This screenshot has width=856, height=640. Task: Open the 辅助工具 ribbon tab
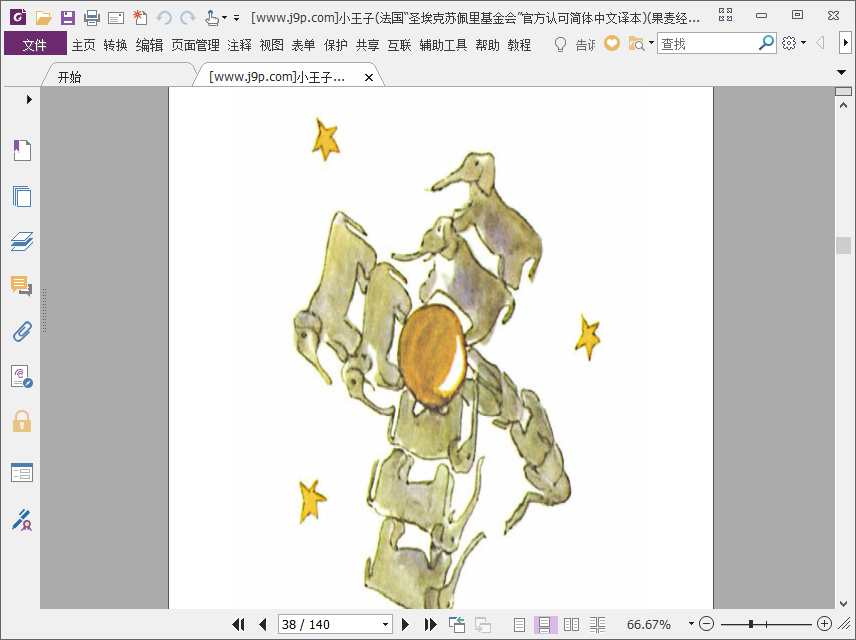click(443, 45)
